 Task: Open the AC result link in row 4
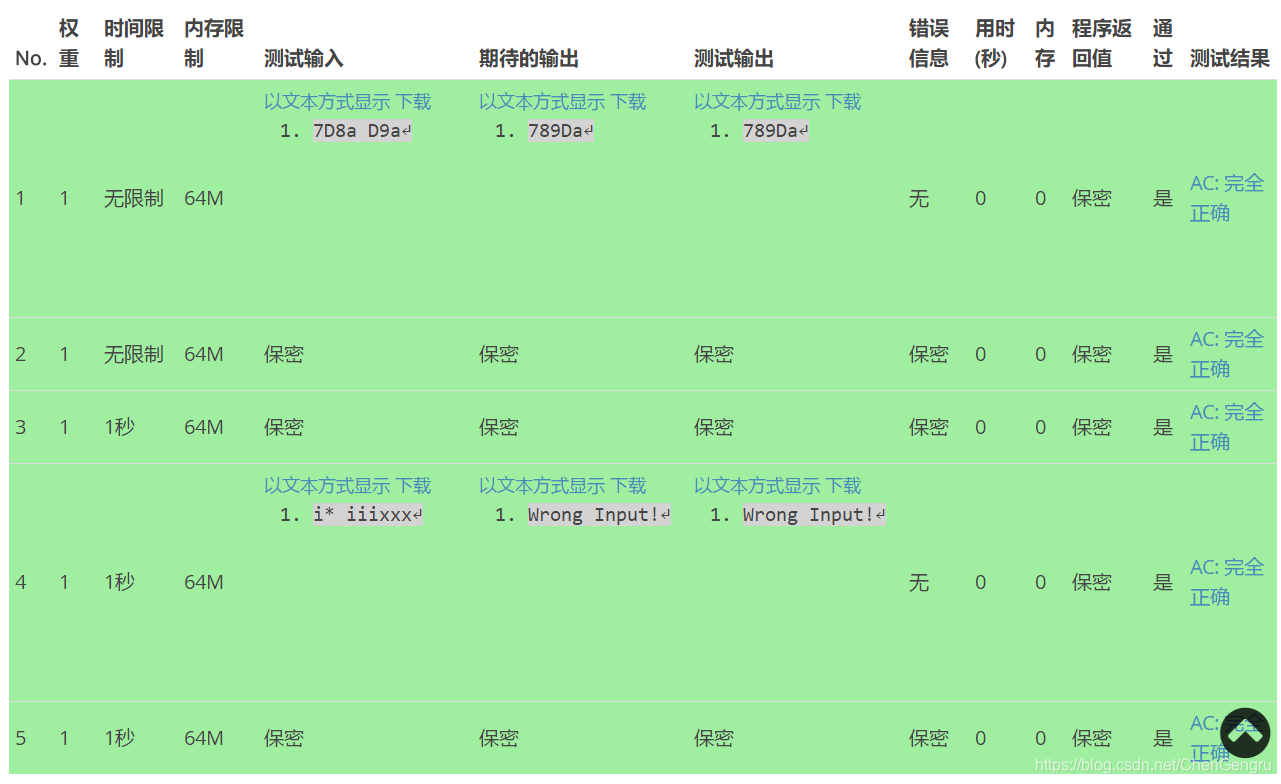(1227, 582)
